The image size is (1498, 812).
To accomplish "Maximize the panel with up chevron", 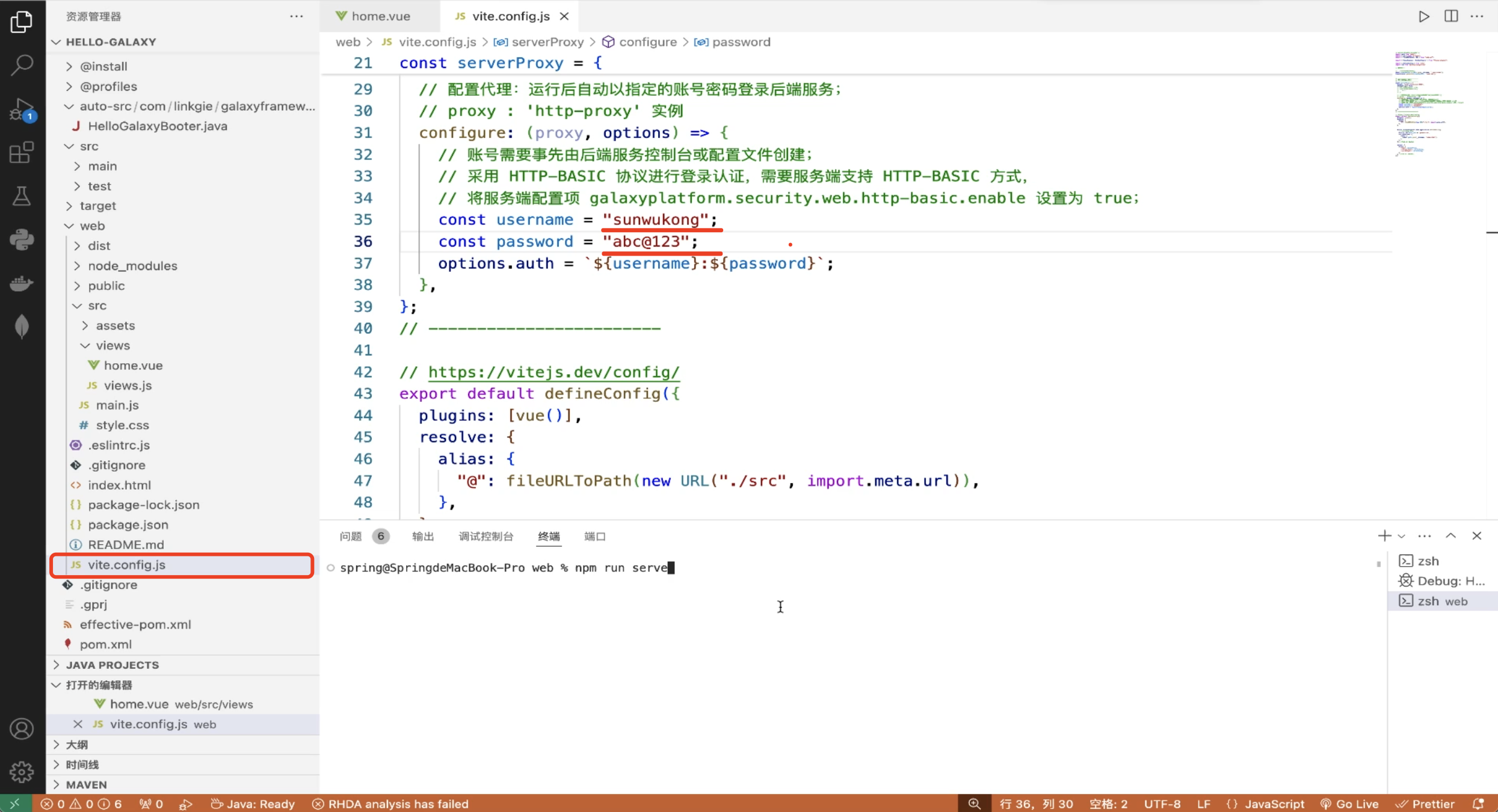I will (1451, 535).
